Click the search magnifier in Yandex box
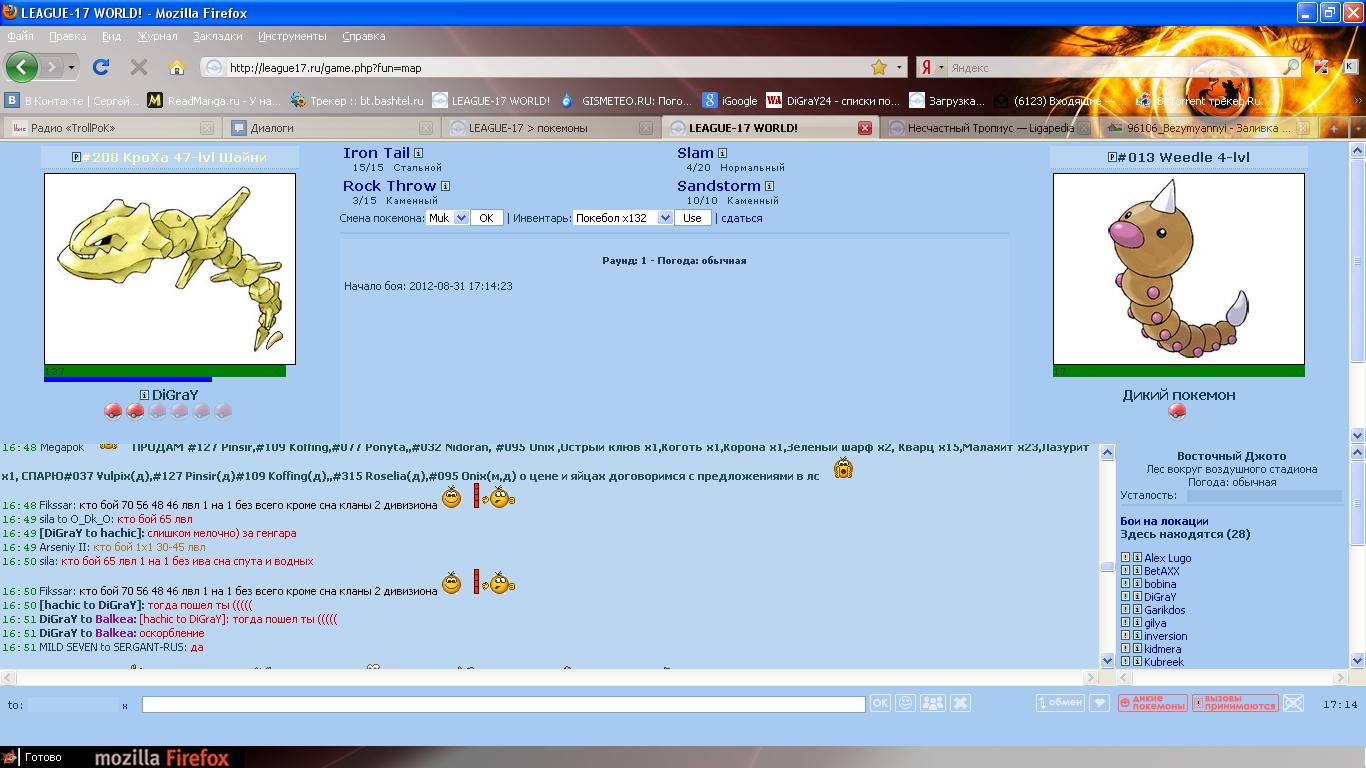1366x768 pixels. (x=1291, y=67)
